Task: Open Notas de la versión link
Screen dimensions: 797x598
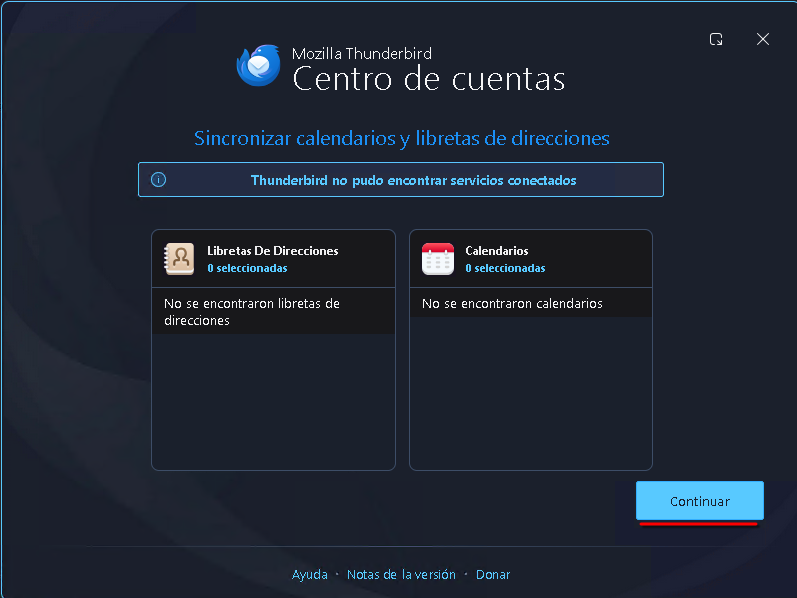Action: pyautogui.click(x=401, y=575)
